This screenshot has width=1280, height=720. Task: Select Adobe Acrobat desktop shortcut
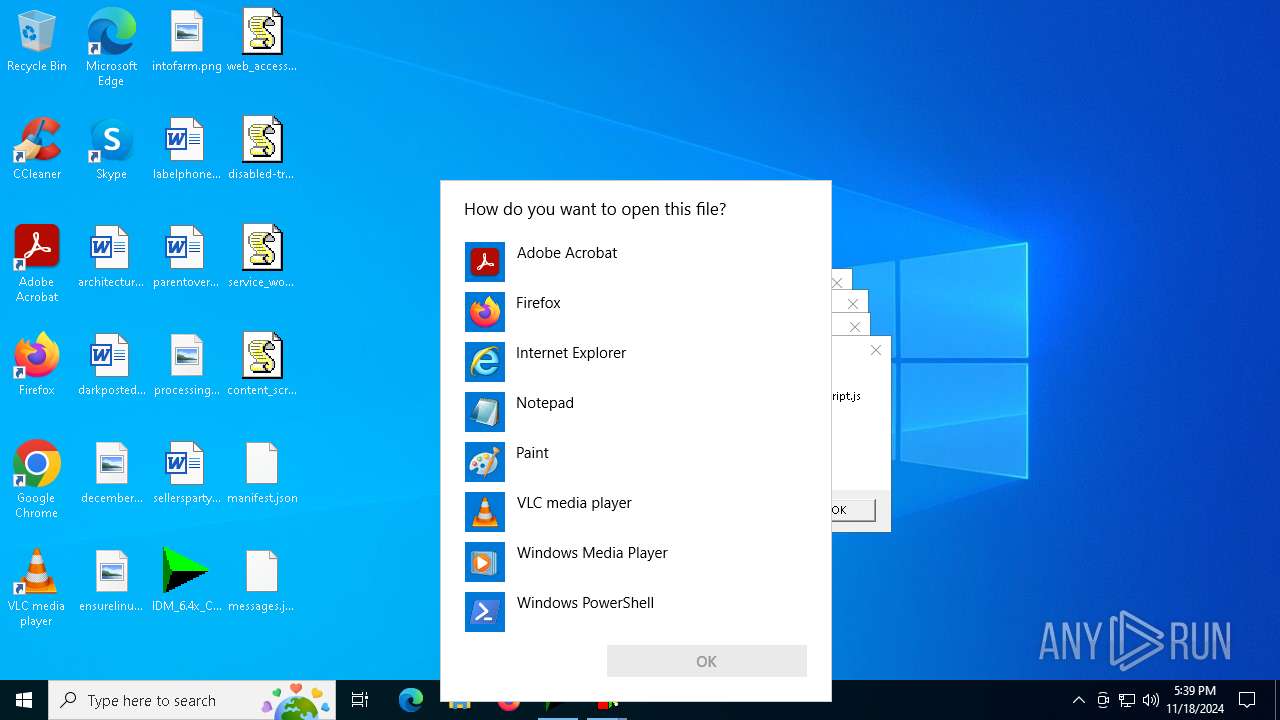[37, 264]
